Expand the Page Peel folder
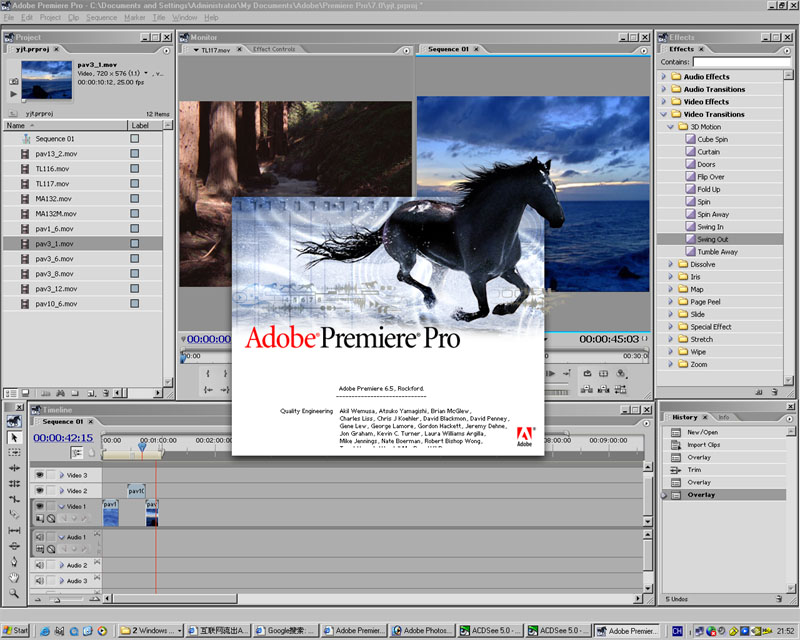The image size is (800, 640). (671, 302)
